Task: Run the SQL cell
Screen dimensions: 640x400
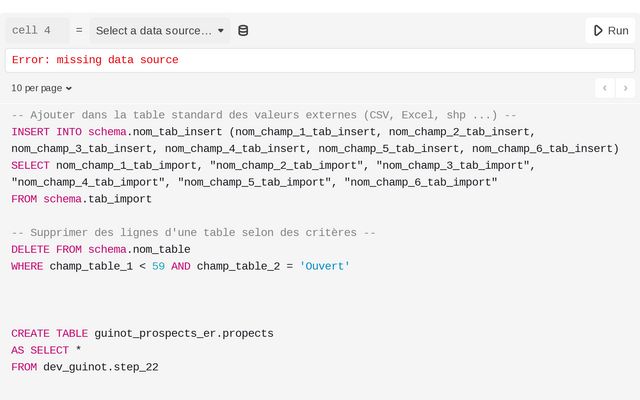Action: point(610,31)
